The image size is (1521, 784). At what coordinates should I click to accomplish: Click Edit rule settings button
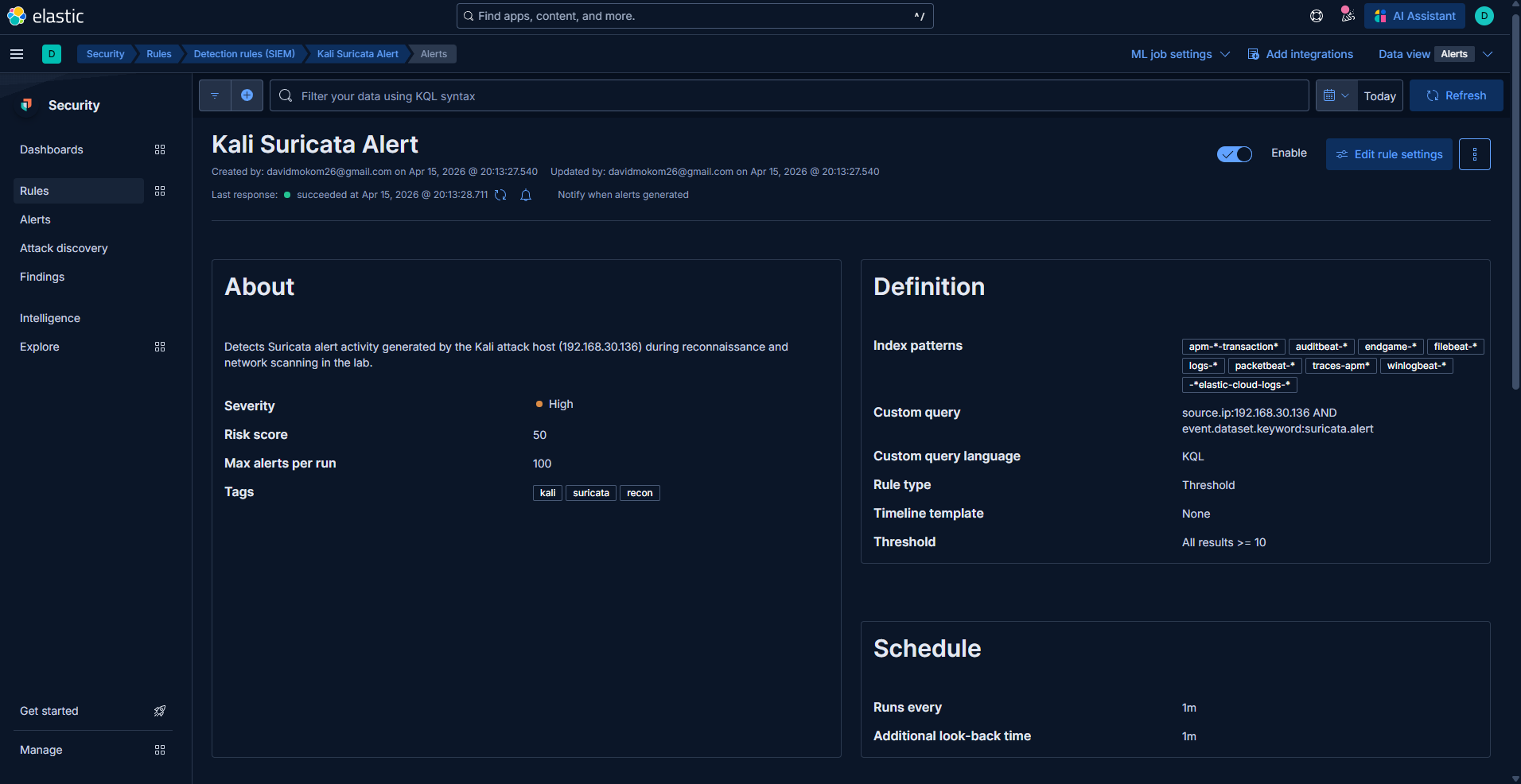(1389, 154)
